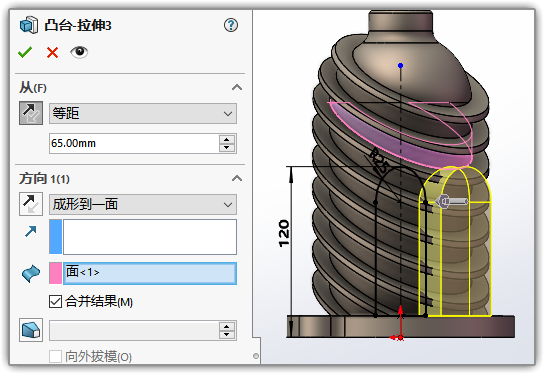
Task: Click the yellow extrude preview body
Action: click(455, 243)
